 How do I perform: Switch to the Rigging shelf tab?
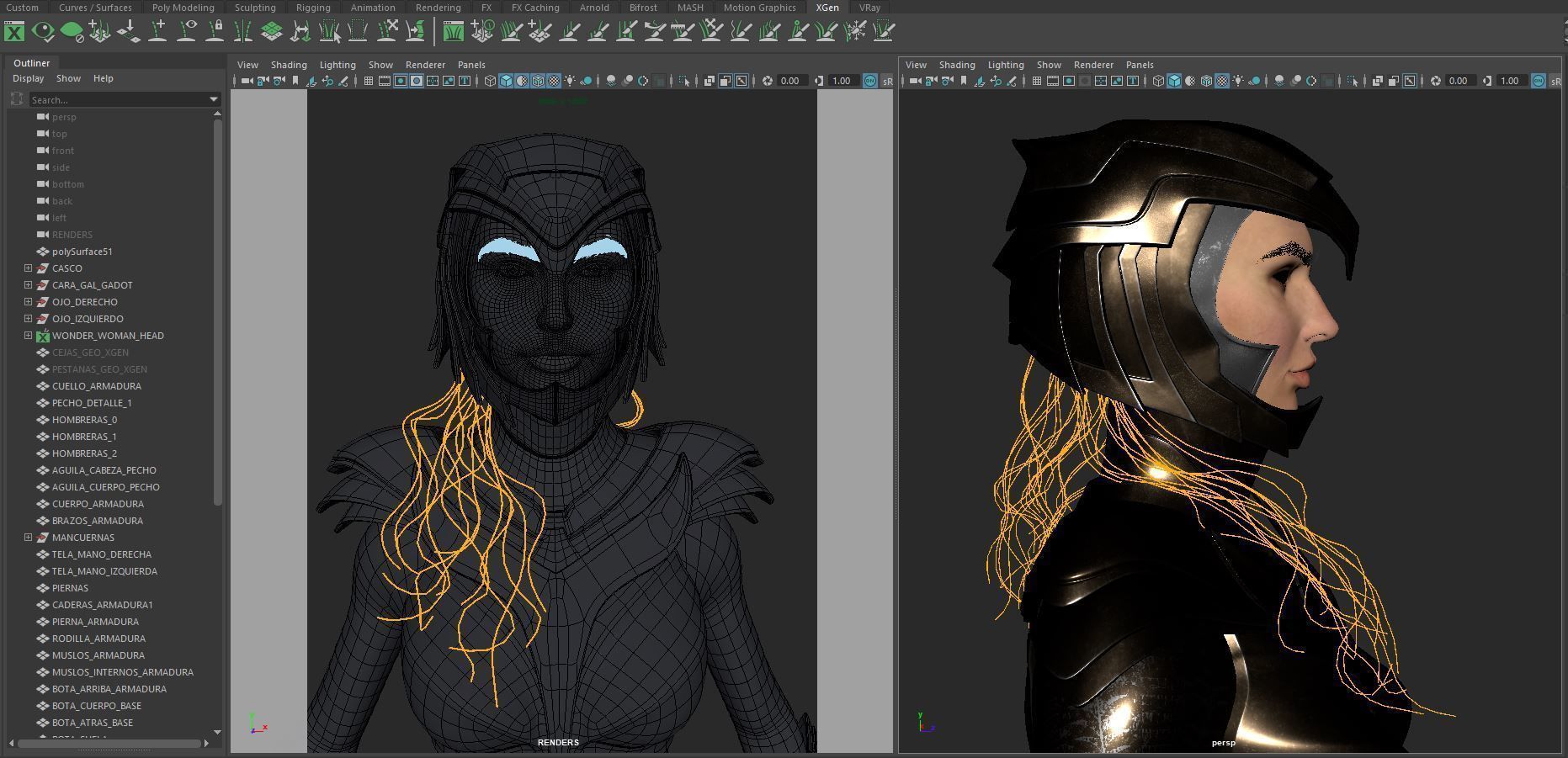tap(313, 8)
